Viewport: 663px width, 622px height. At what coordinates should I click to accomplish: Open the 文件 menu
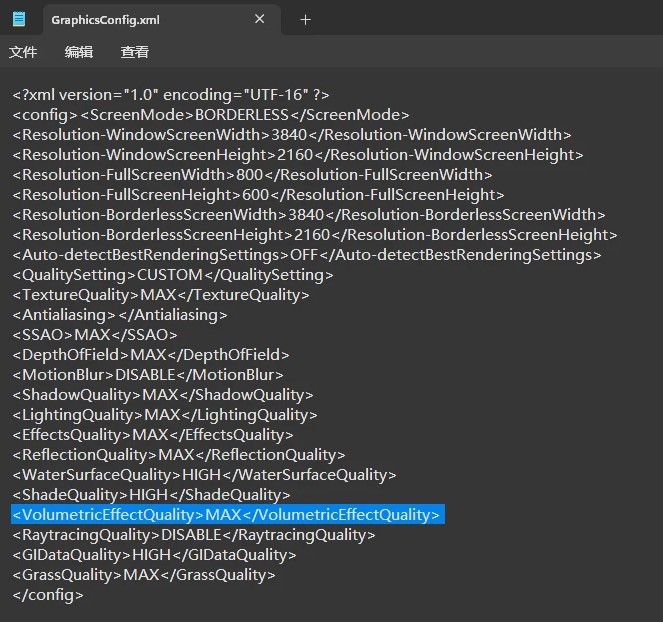(x=23, y=52)
